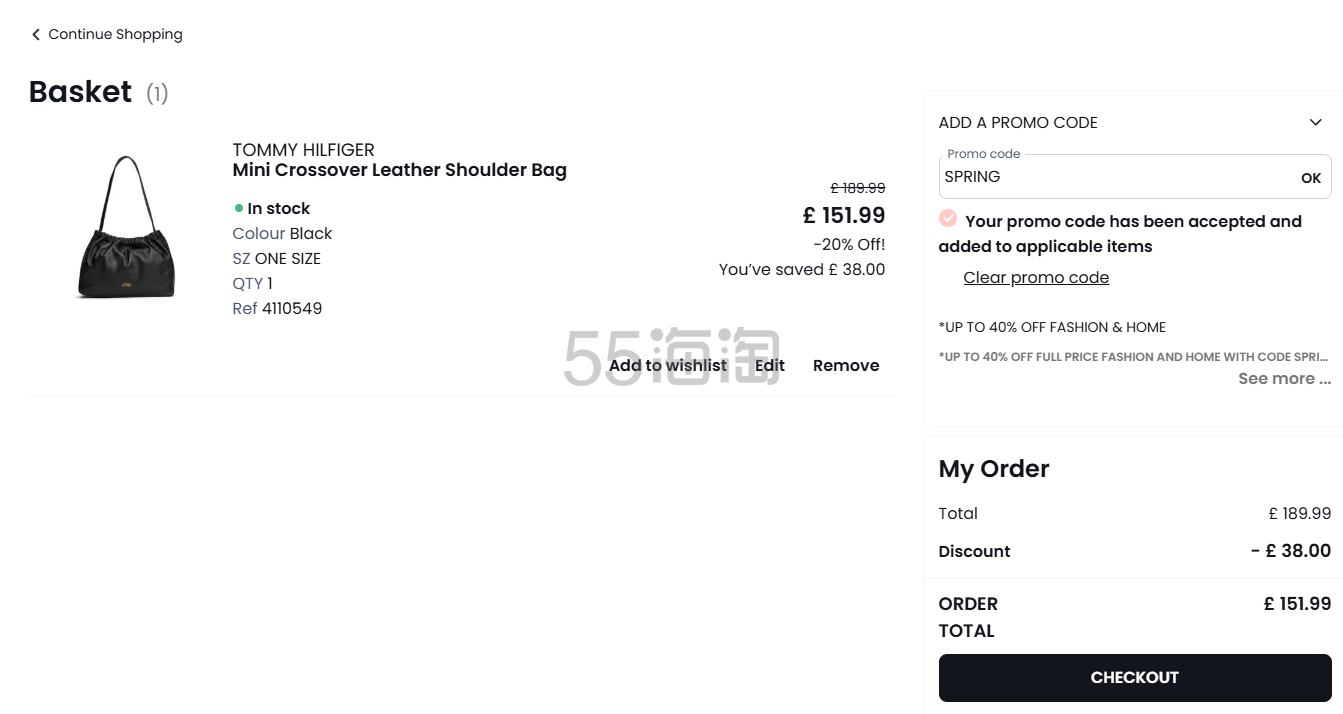The width and height of the screenshot is (1343, 714).
Task: Edit the basket item
Action: coord(769,366)
